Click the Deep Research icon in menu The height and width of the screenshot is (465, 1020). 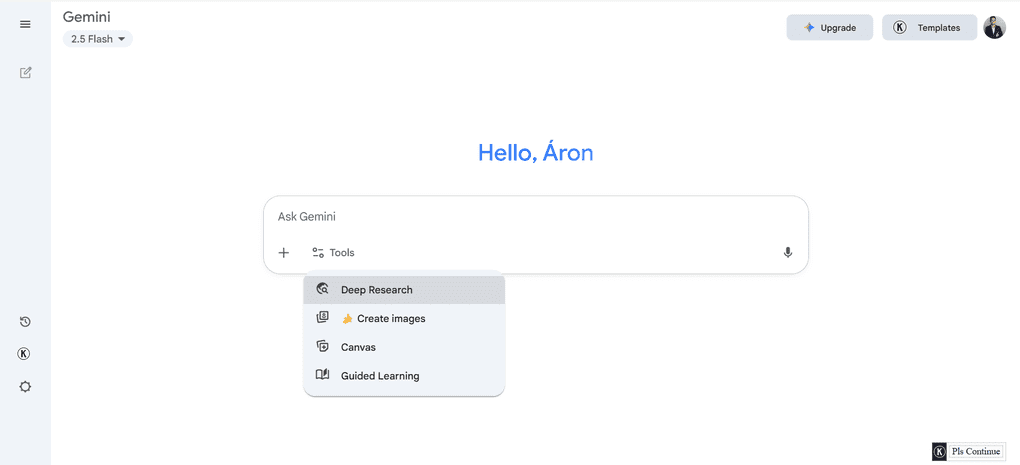[322, 289]
